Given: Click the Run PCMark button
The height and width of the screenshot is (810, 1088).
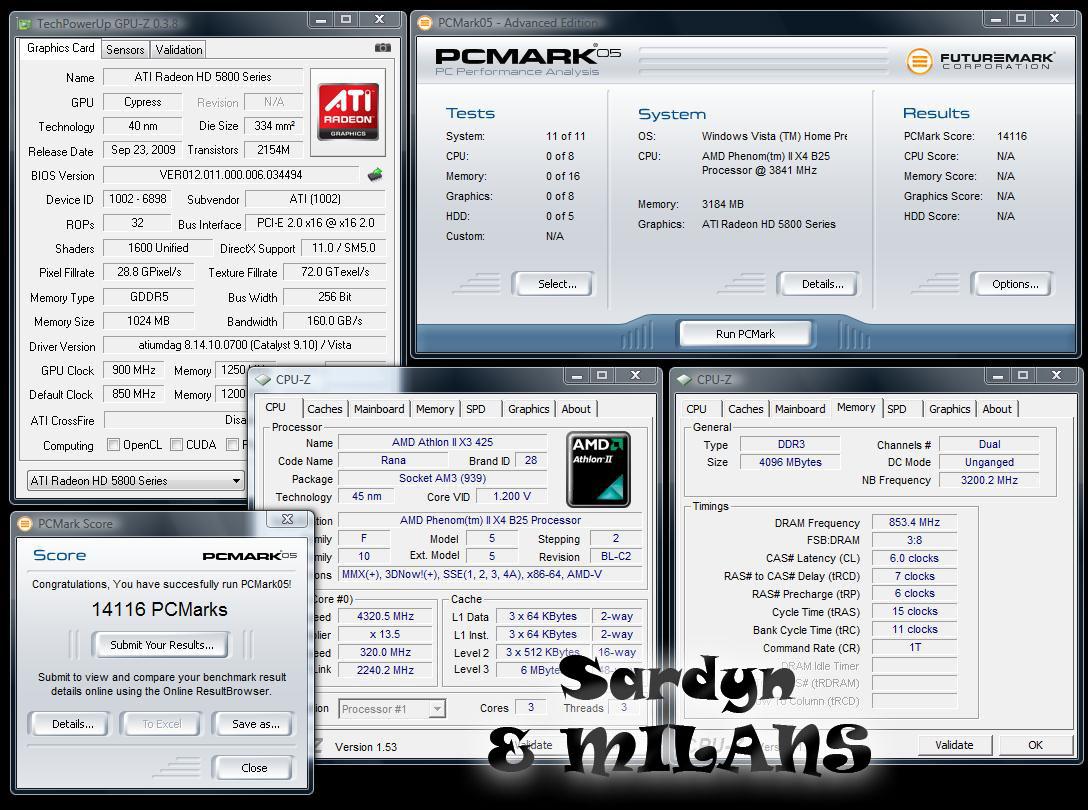Looking at the screenshot, I should [x=745, y=334].
